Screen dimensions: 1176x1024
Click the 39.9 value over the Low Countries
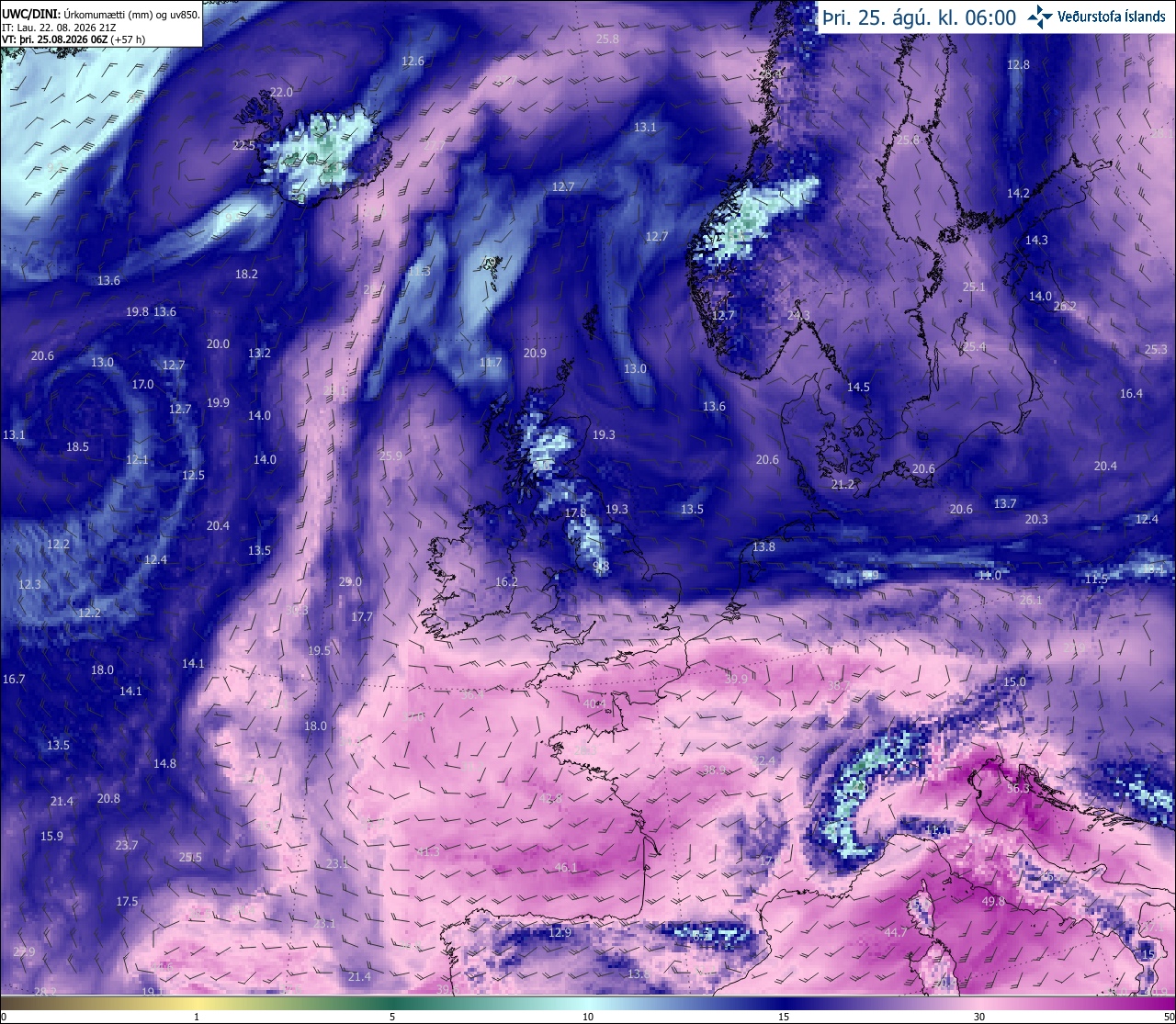pos(736,679)
